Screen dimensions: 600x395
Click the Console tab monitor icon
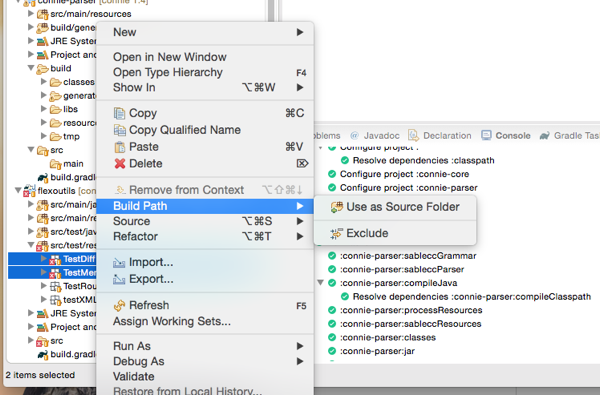point(486,135)
